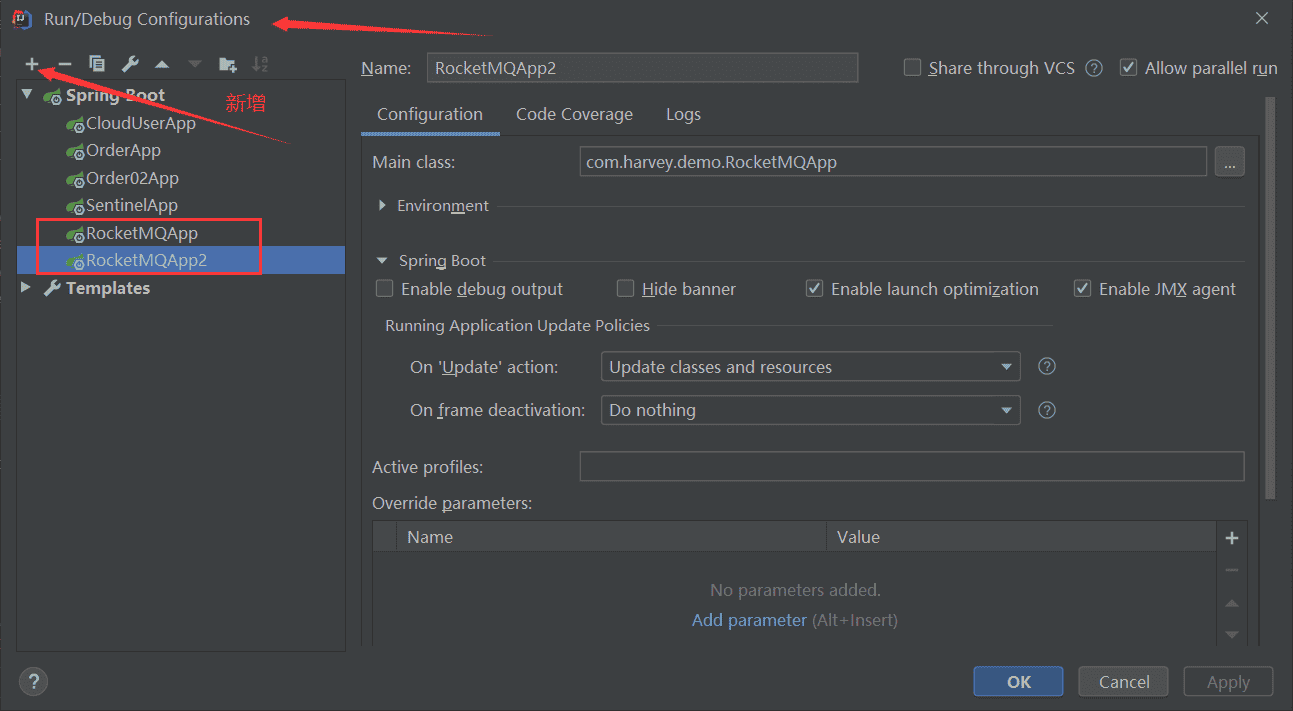The image size is (1293, 711).
Task: Show help for 'Update' action policy
Action: coord(1047,366)
